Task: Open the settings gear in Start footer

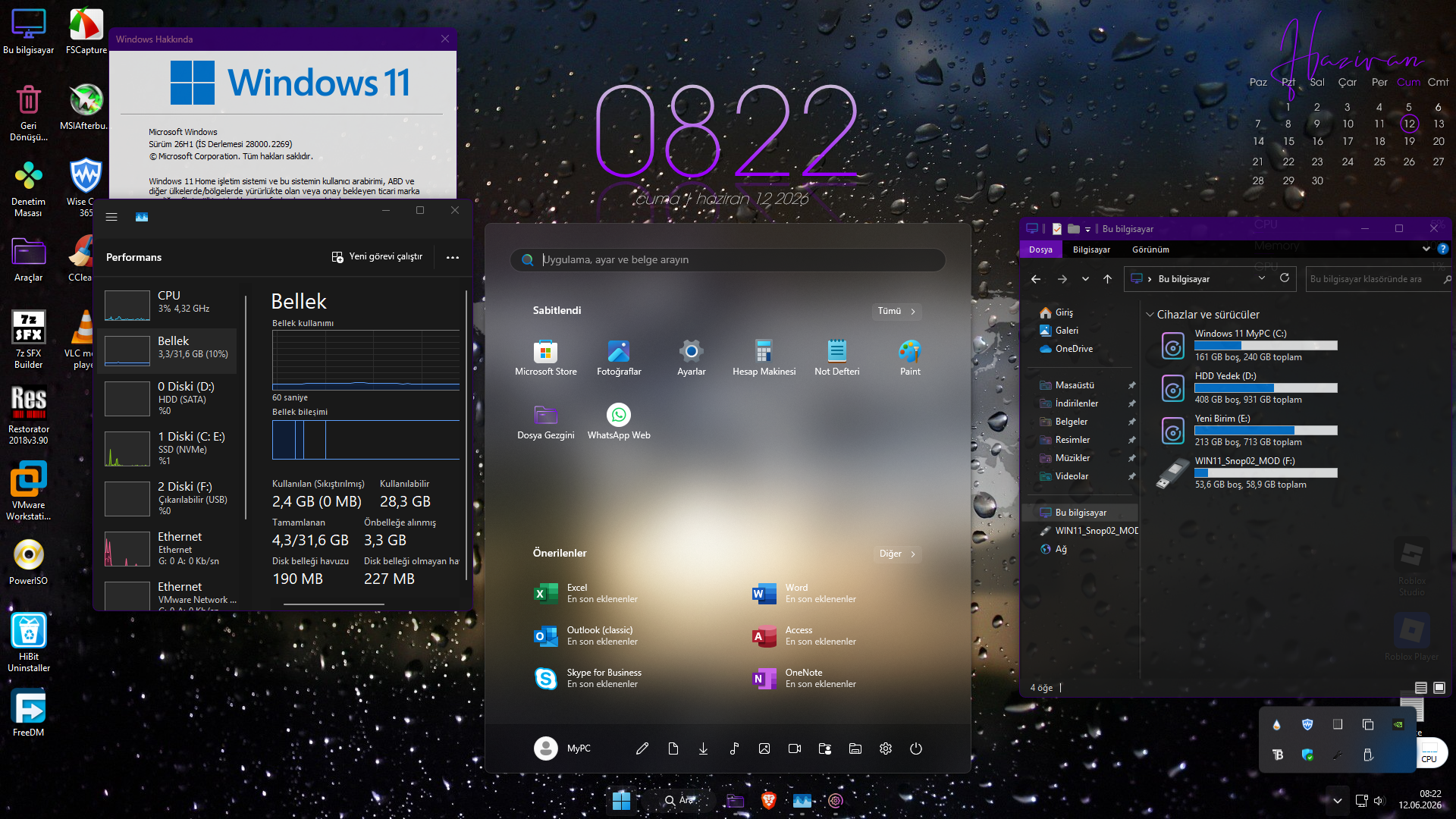Action: coord(886,748)
